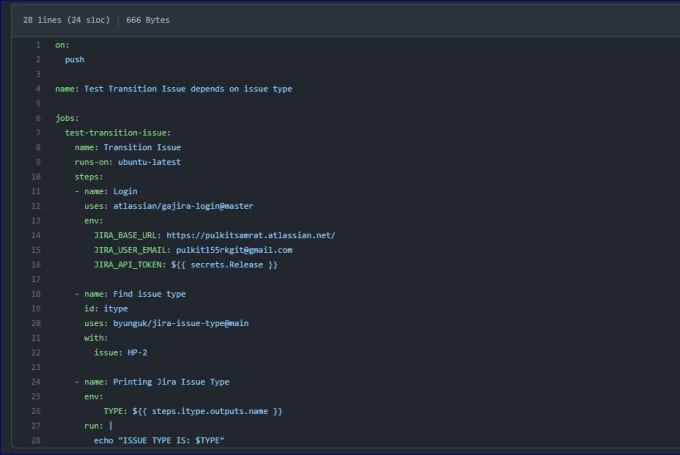Click line number 28 in the gutter

(36, 440)
